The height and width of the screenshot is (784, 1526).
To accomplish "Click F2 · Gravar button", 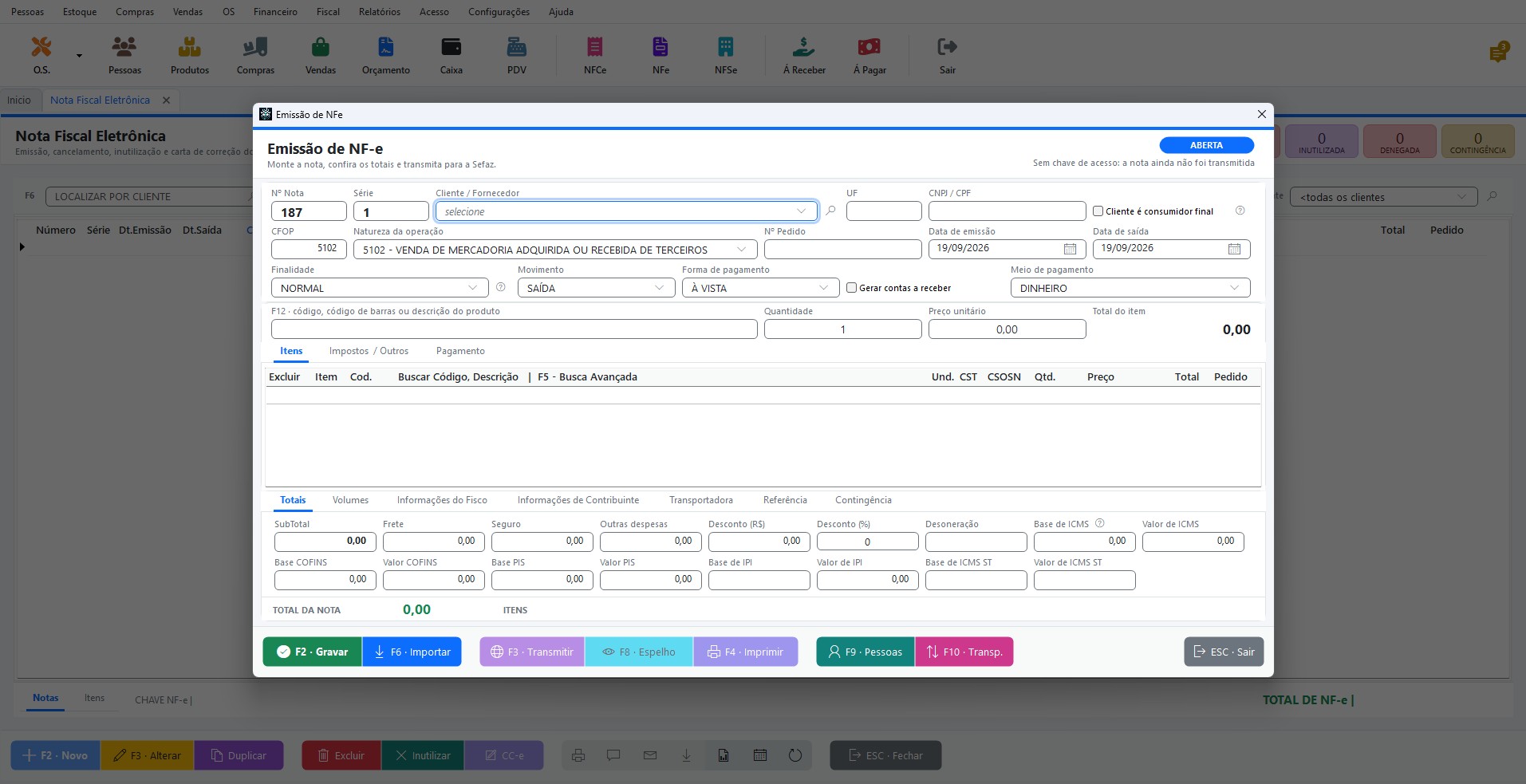I will (x=312, y=652).
